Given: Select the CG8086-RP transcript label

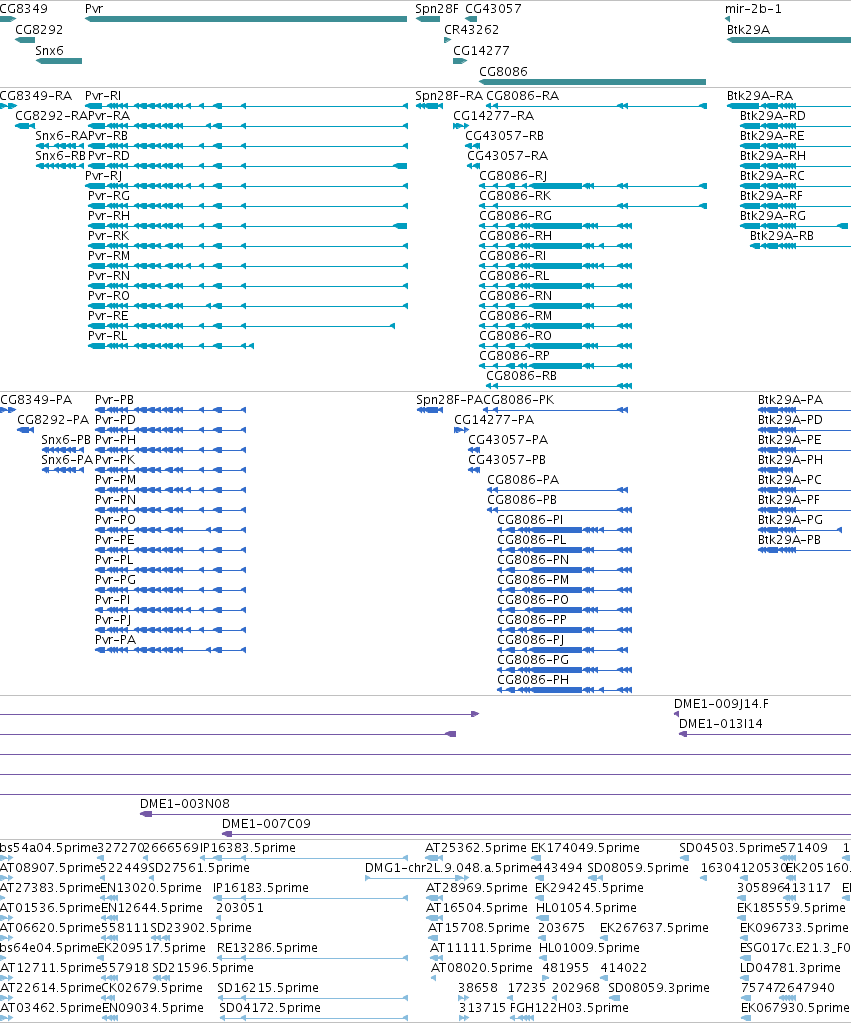Looking at the screenshot, I should 514,356.
